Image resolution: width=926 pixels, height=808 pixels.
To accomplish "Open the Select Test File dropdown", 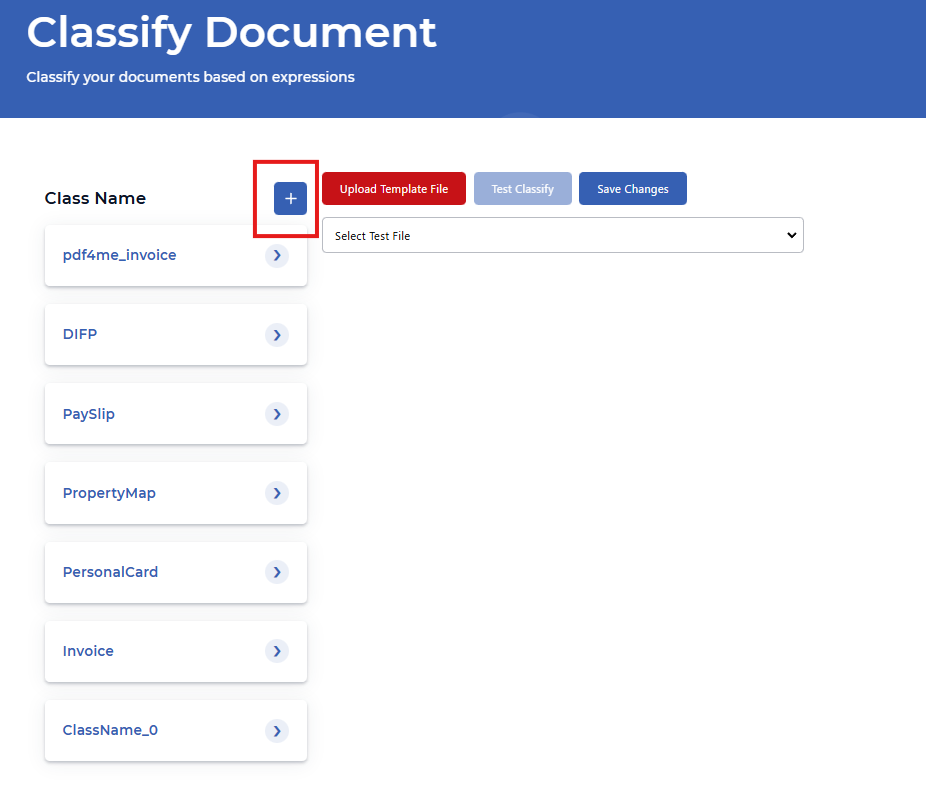I will point(563,234).
